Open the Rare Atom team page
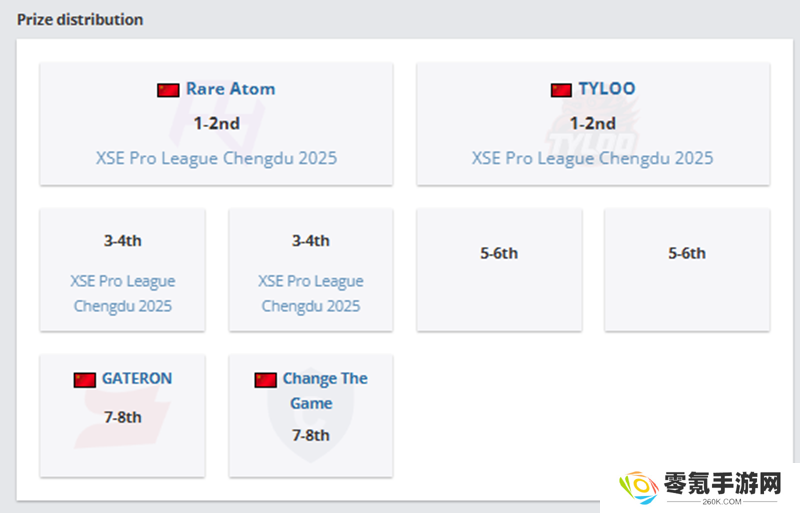The height and width of the screenshot is (513, 800). tap(231, 89)
